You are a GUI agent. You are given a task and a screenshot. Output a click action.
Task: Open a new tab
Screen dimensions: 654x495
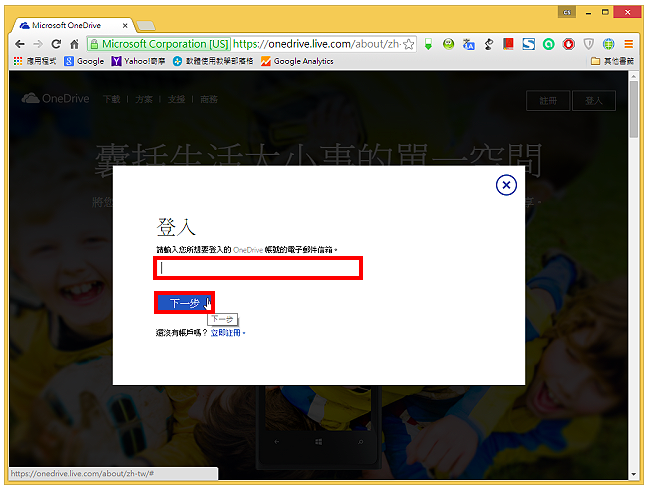(x=146, y=25)
